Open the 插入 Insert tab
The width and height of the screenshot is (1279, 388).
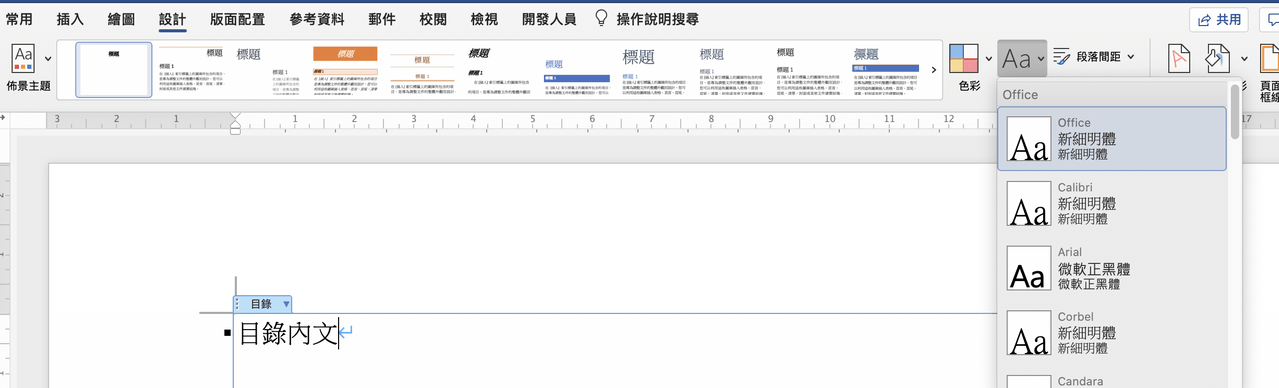point(70,18)
